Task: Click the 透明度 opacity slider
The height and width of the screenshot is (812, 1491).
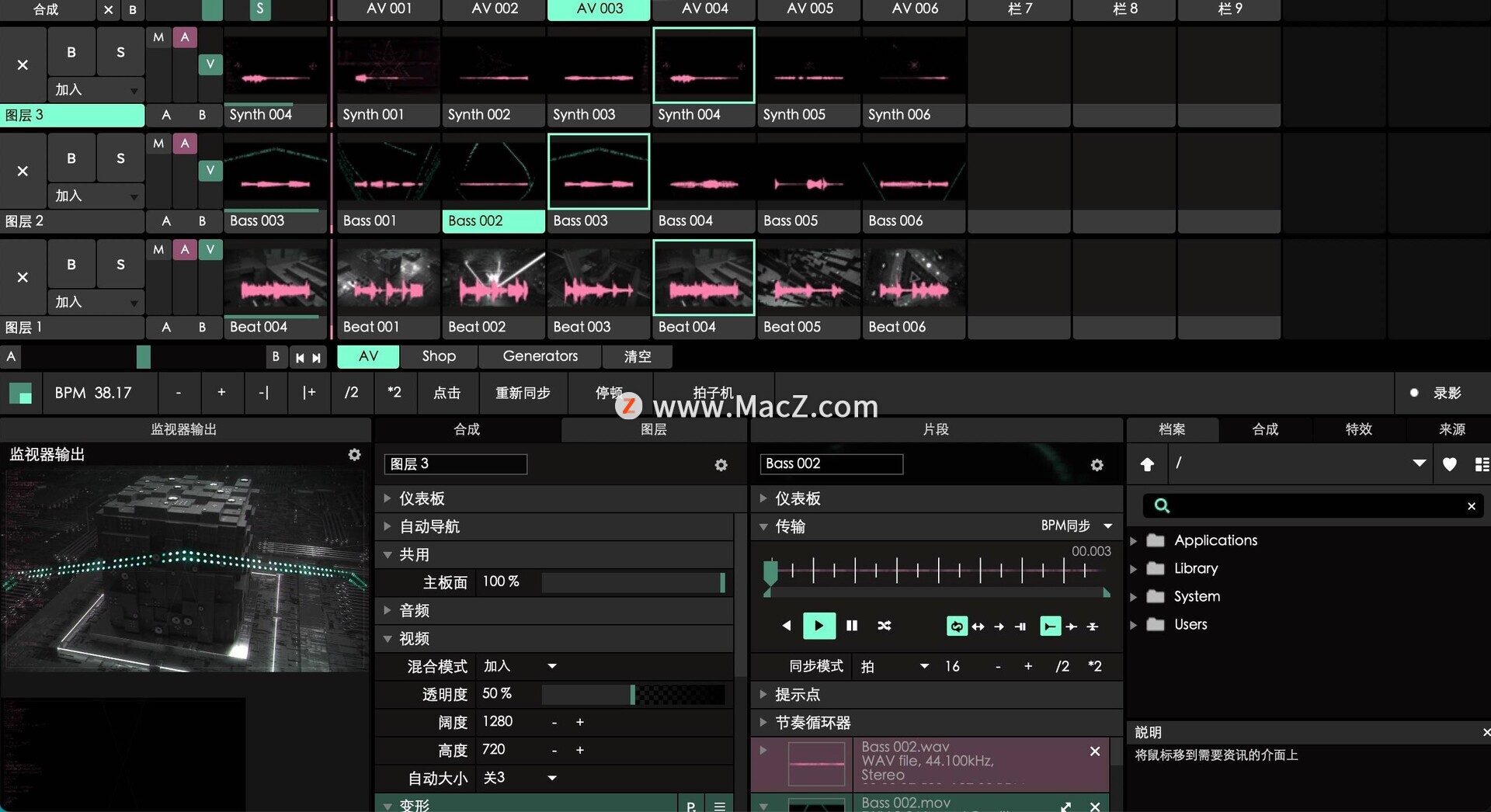Action: 633,694
